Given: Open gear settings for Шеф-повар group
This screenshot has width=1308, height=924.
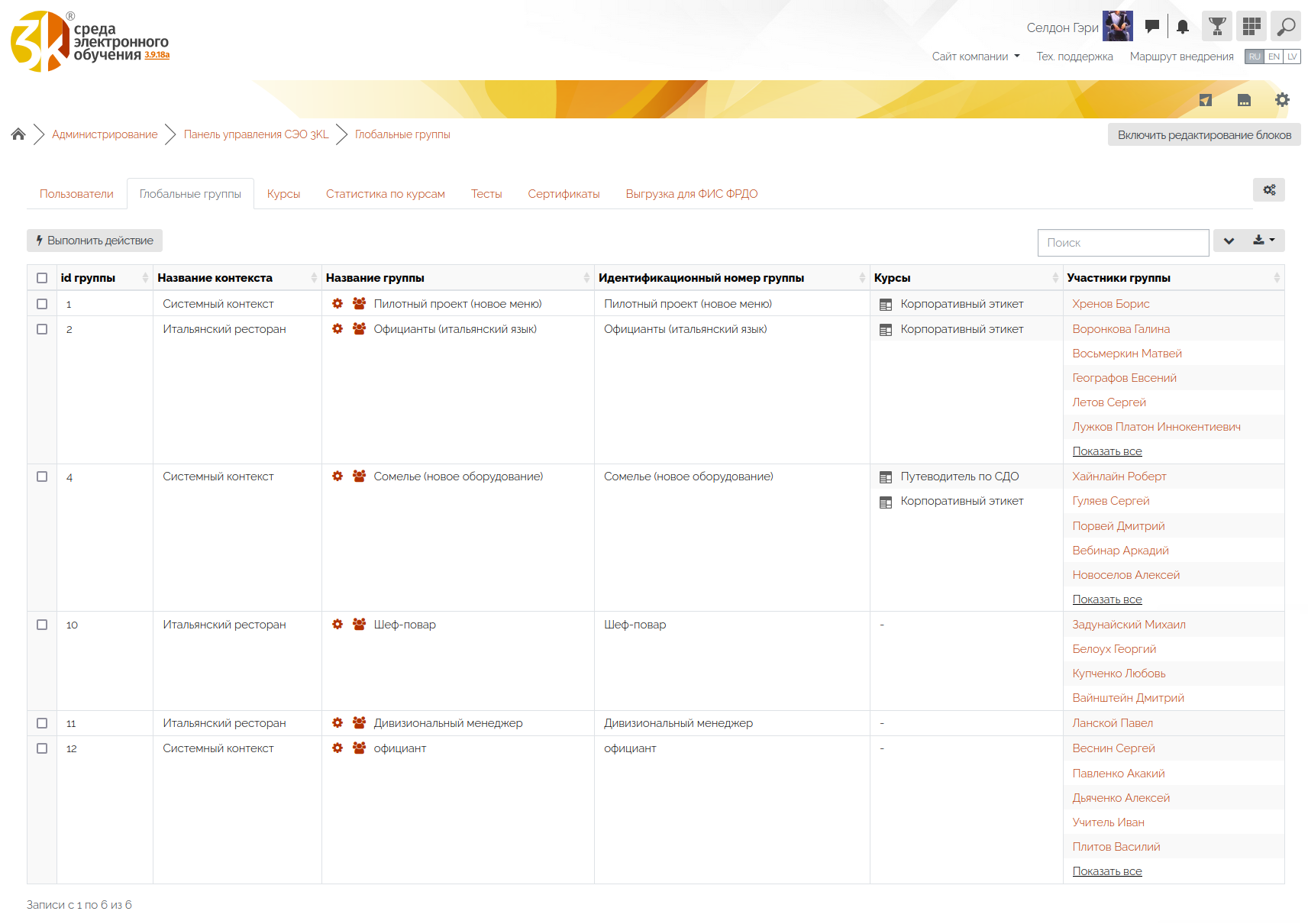Looking at the screenshot, I should (x=337, y=625).
